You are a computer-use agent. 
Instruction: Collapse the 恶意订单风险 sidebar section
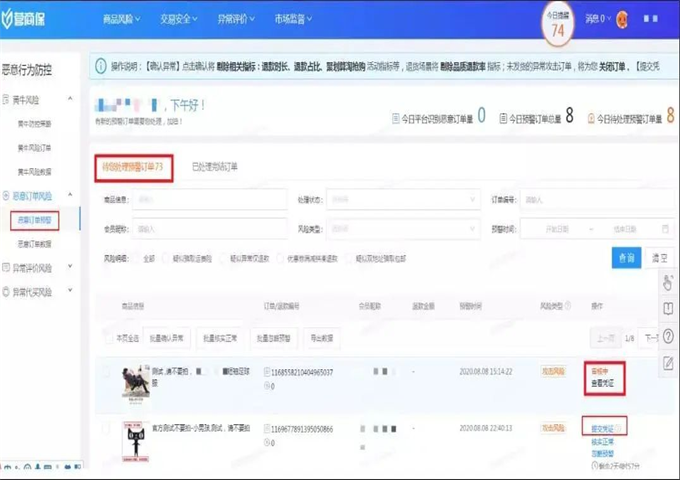[x=70, y=195]
